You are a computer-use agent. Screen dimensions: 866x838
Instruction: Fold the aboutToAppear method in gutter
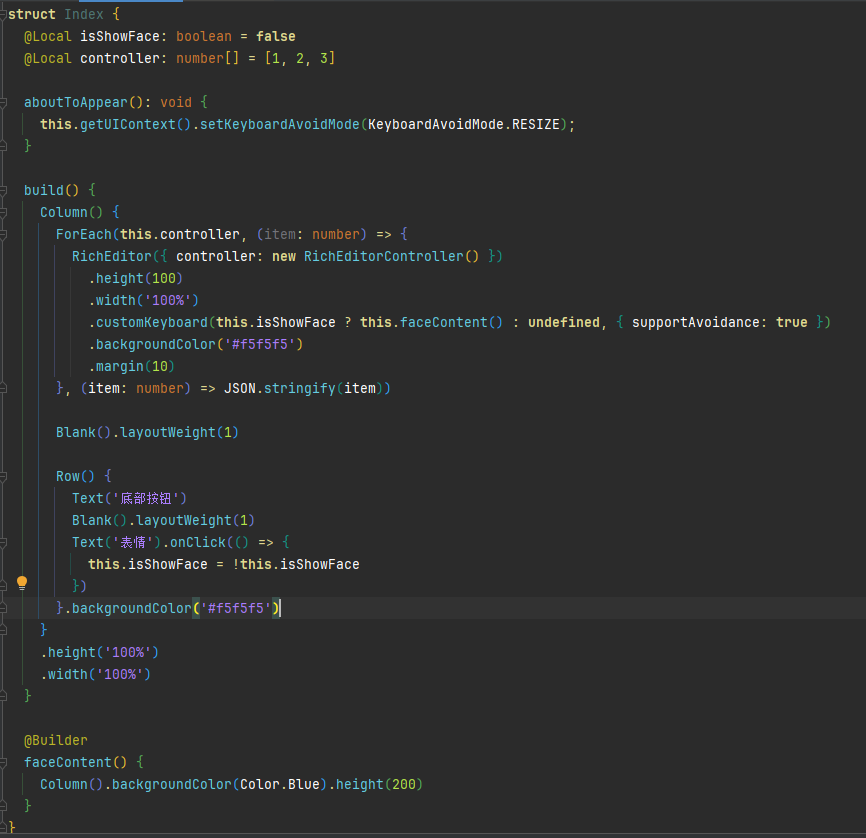(4, 102)
